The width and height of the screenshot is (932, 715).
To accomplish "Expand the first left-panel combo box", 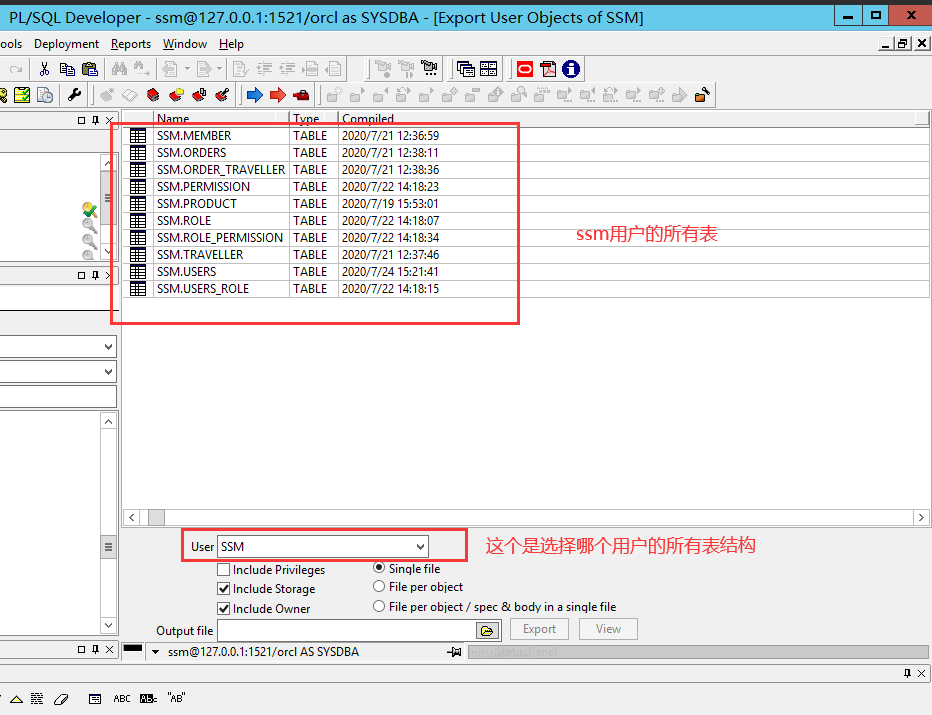I will pyautogui.click(x=108, y=347).
